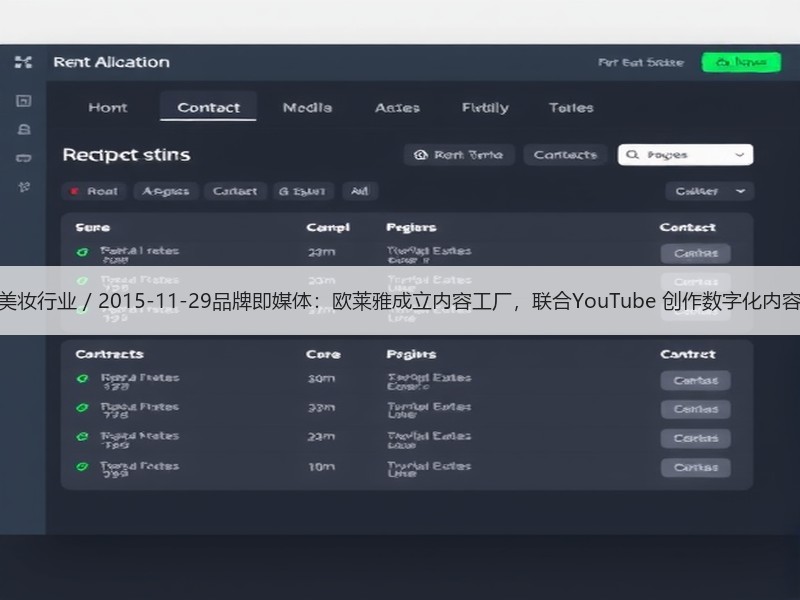Select the lock-shaped sidebar icon

[x=24, y=130]
